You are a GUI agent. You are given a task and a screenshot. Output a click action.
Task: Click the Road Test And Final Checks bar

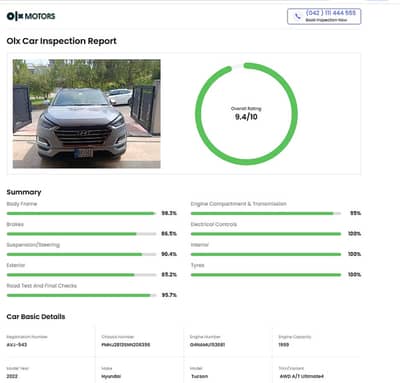tap(81, 295)
